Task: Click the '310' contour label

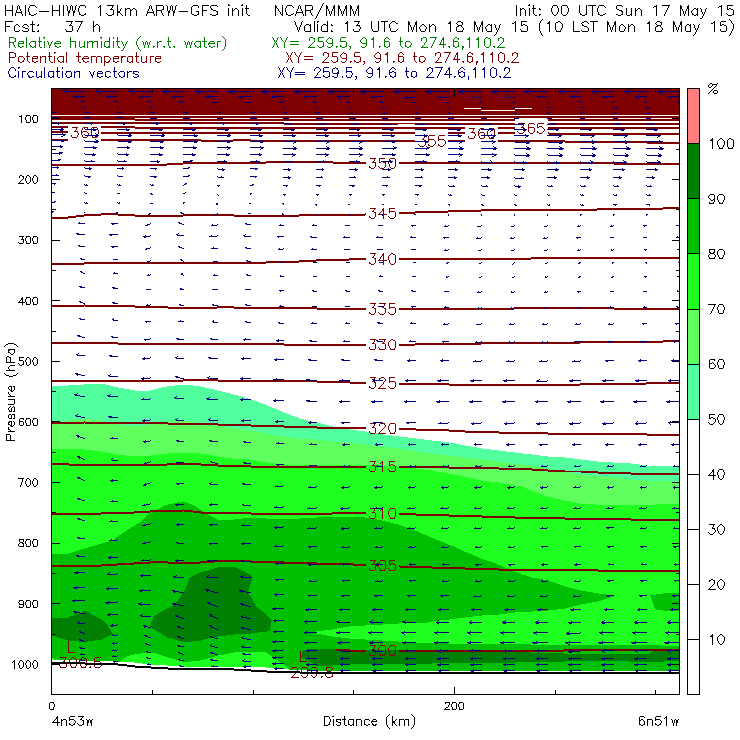Action: click(x=383, y=513)
